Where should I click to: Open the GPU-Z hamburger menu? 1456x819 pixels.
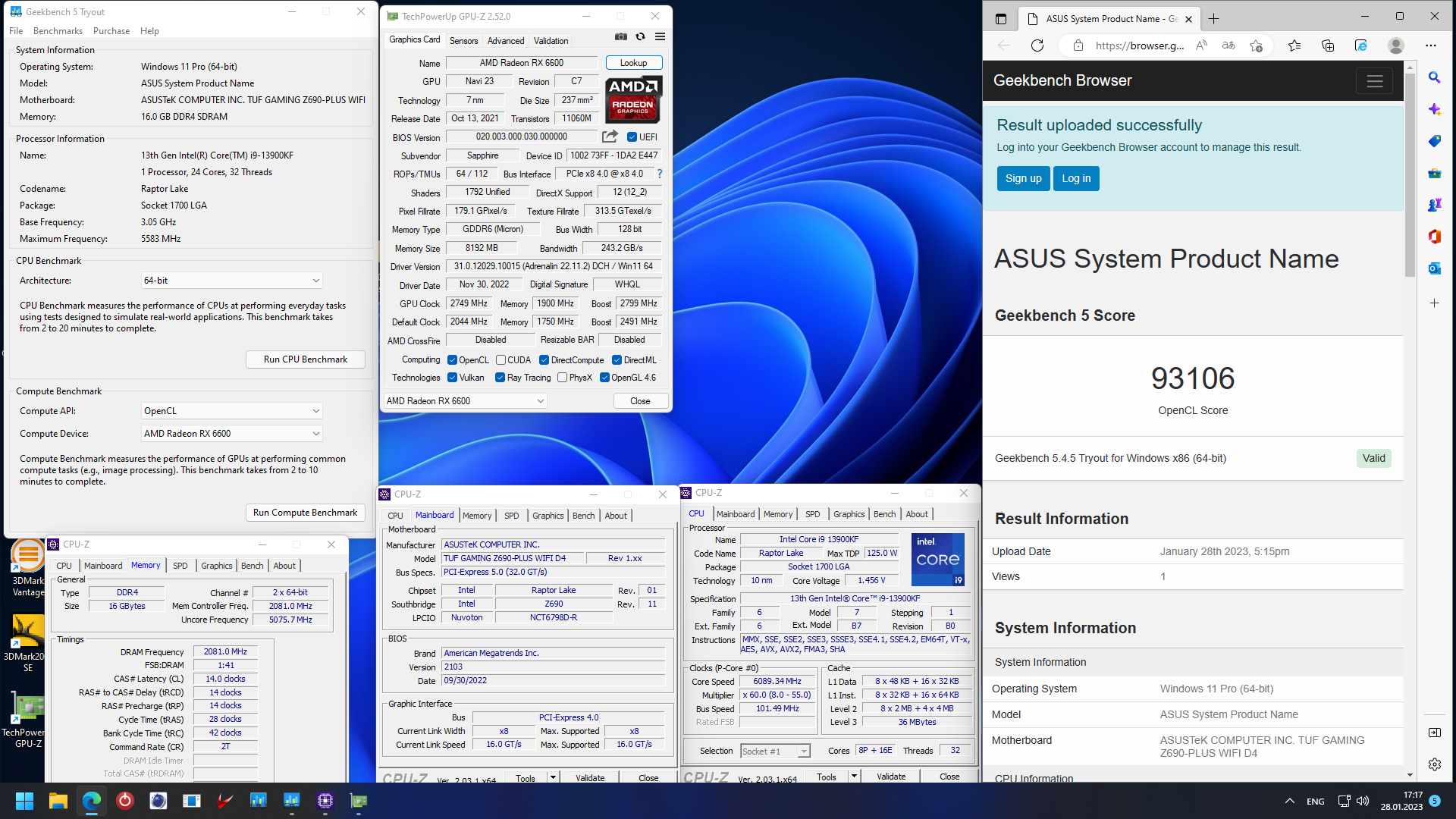pyautogui.click(x=661, y=36)
